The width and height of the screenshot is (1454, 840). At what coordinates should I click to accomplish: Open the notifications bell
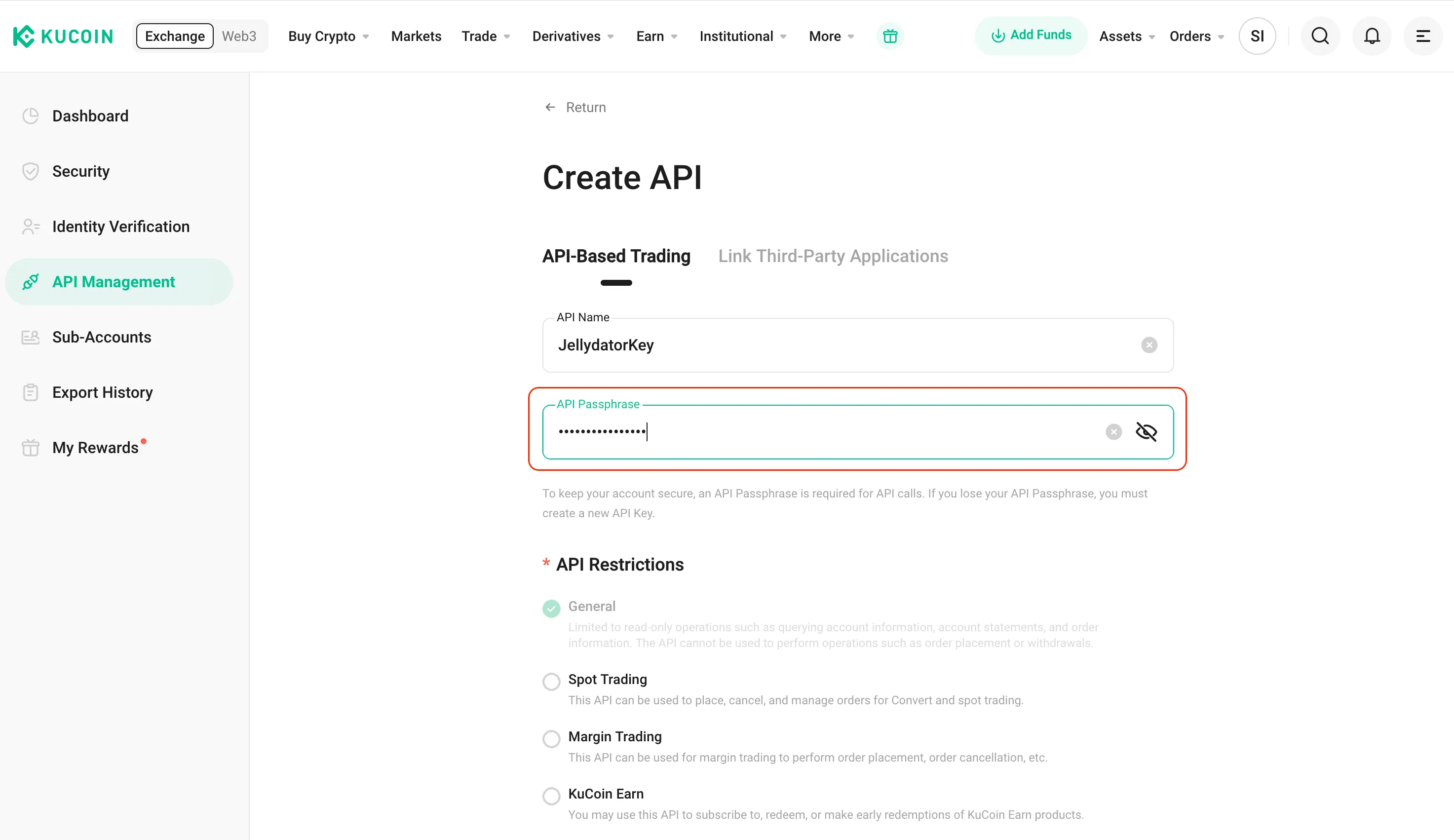1372,37
